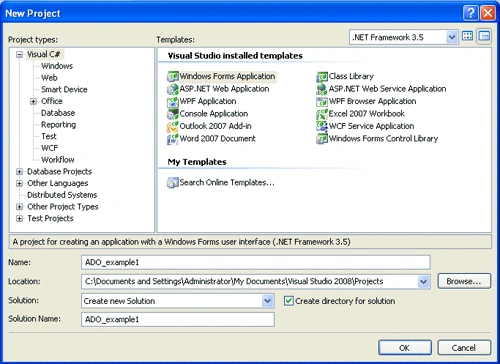Open the .NET Framework version dropdown

click(x=452, y=37)
